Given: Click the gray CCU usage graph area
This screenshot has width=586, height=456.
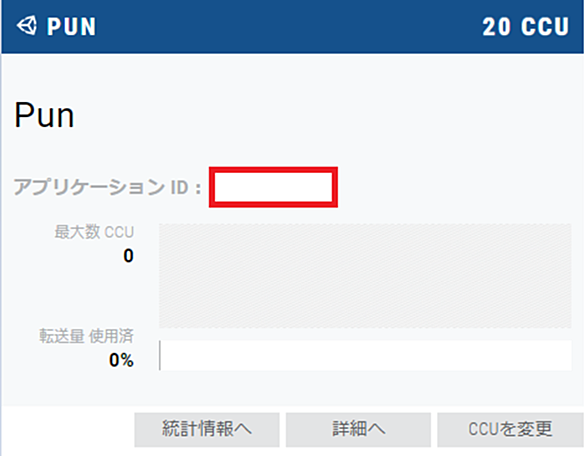Looking at the screenshot, I should click(365, 275).
